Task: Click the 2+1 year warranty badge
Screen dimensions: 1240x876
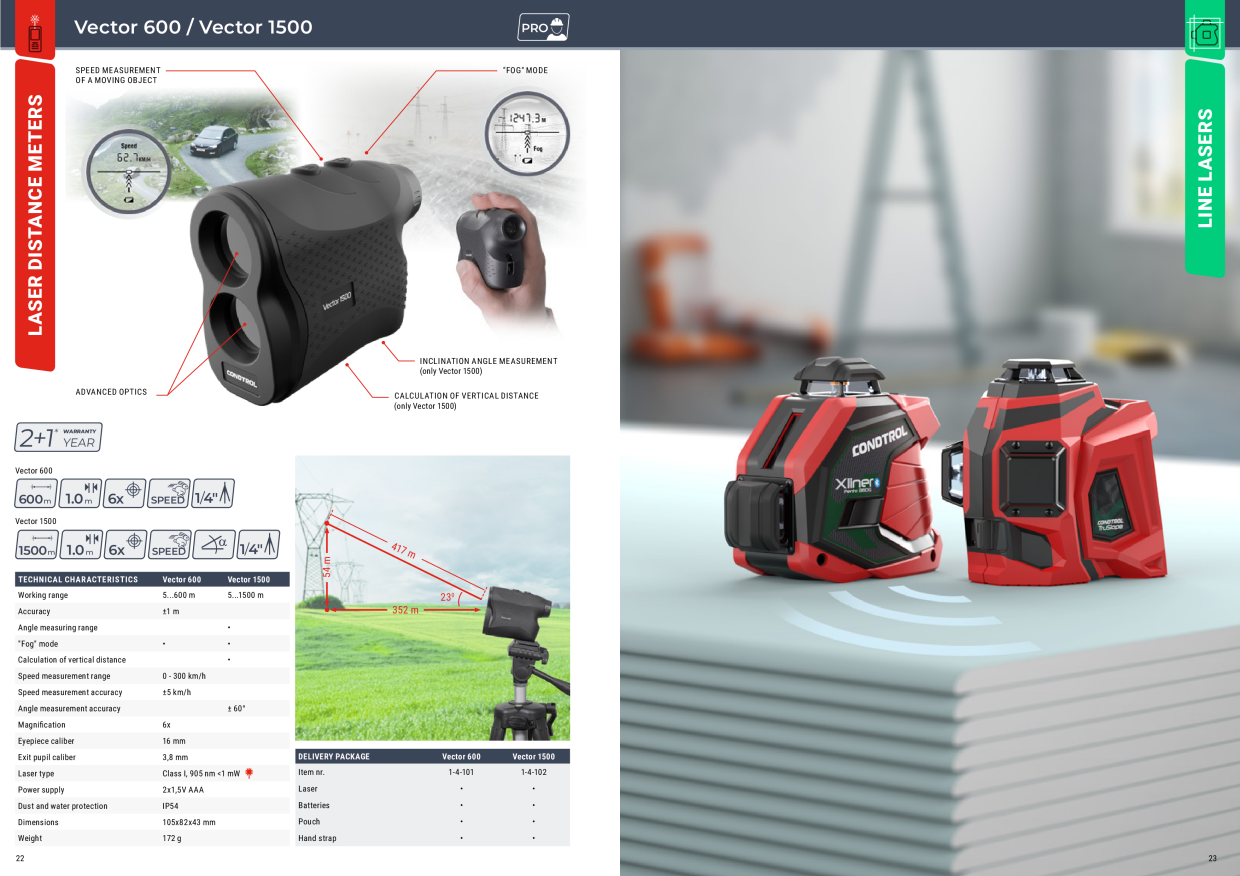Action: [58, 437]
